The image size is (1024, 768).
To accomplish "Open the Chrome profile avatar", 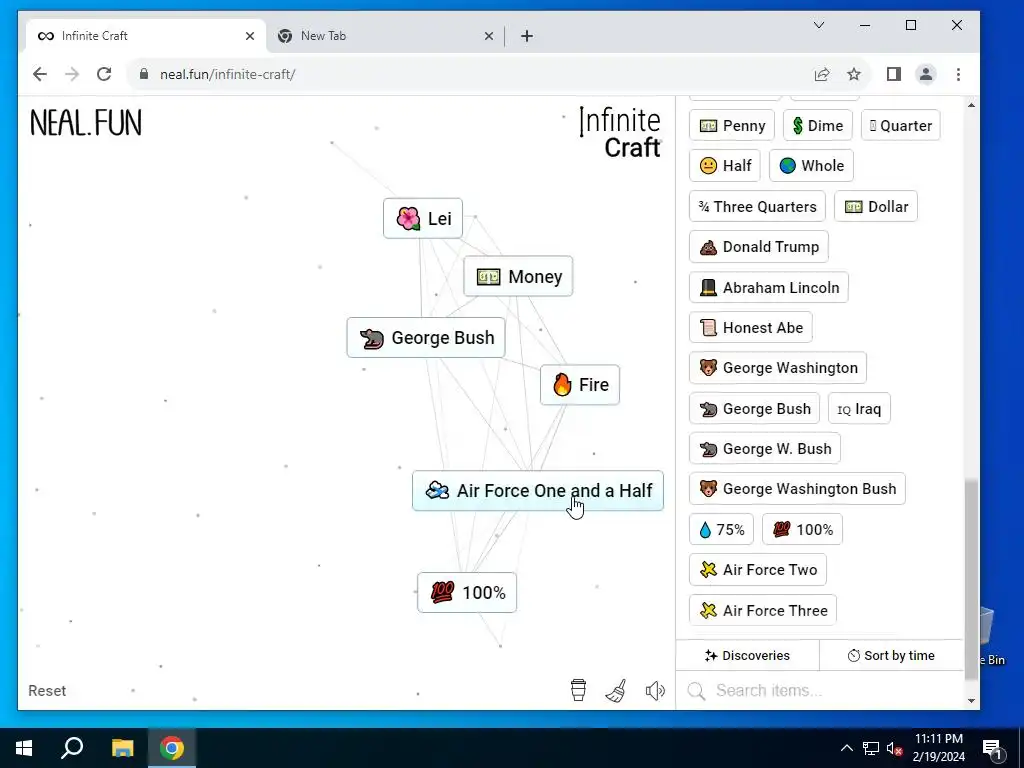I will pos(925,74).
